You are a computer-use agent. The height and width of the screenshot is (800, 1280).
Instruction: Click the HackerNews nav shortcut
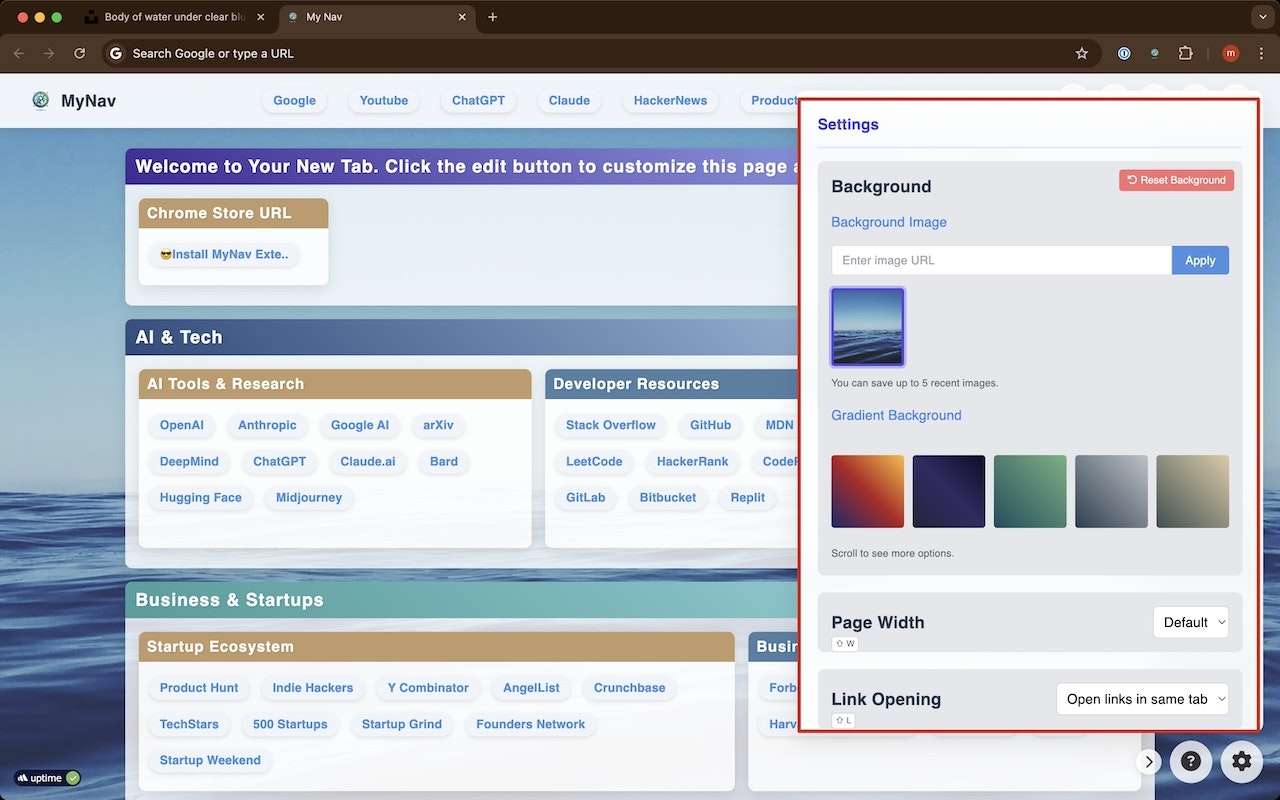click(670, 100)
